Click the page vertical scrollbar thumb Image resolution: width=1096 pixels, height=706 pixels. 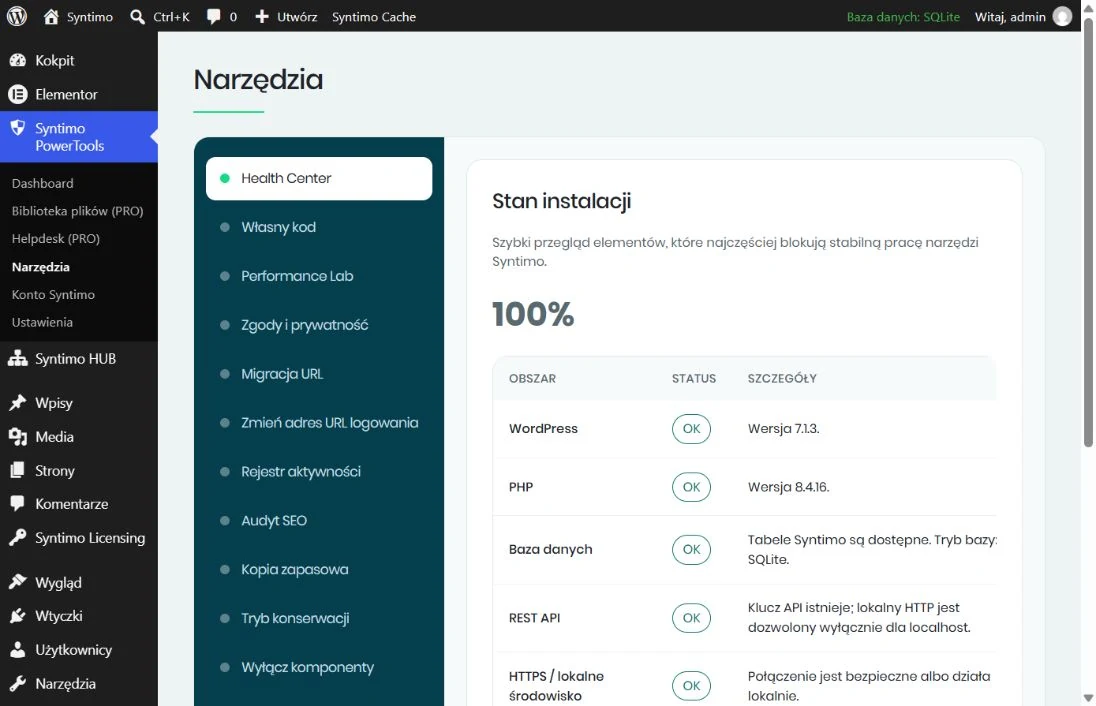1088,232
